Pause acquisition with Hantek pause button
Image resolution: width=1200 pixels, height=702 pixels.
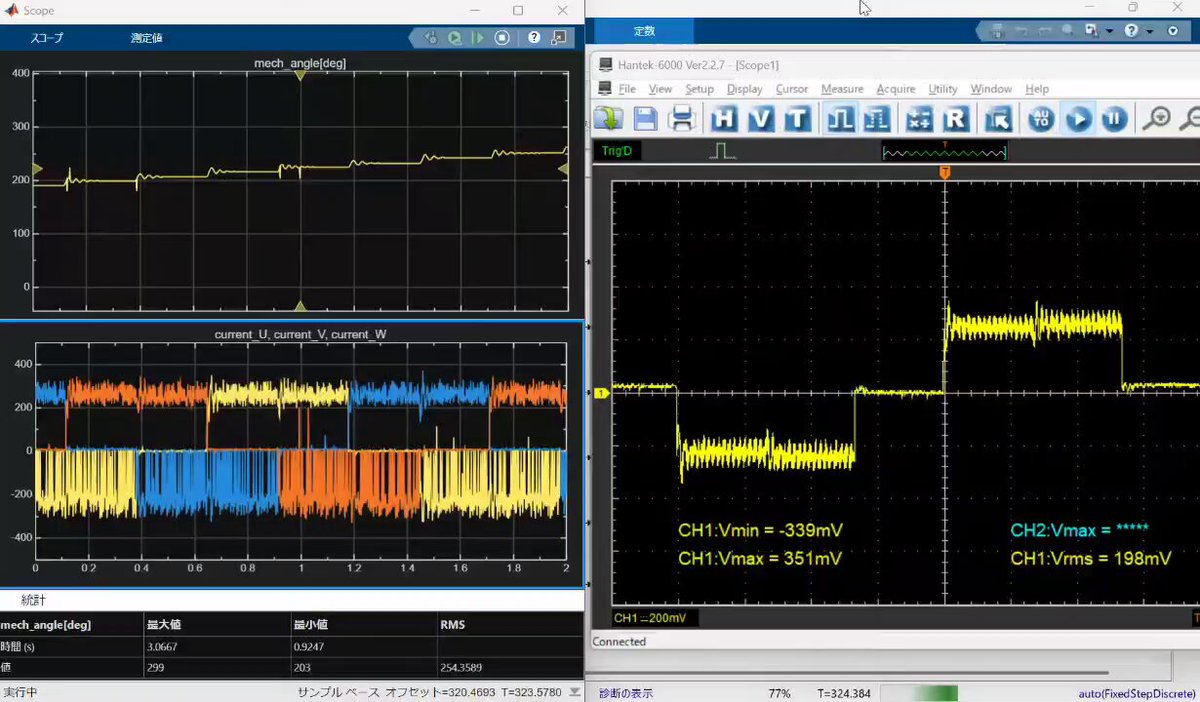[1114, 119]
